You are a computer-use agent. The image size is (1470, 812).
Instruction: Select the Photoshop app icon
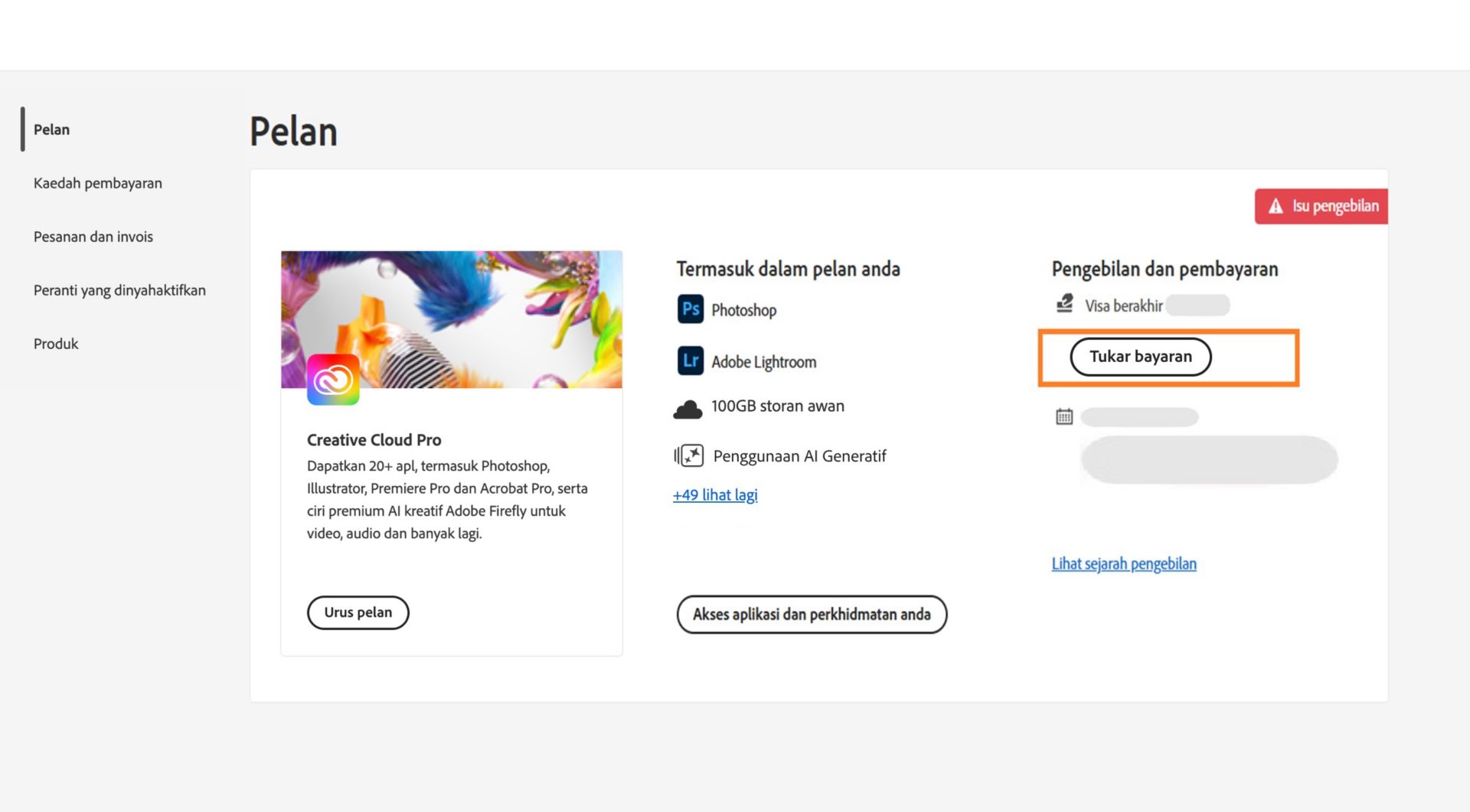point(690,309)
